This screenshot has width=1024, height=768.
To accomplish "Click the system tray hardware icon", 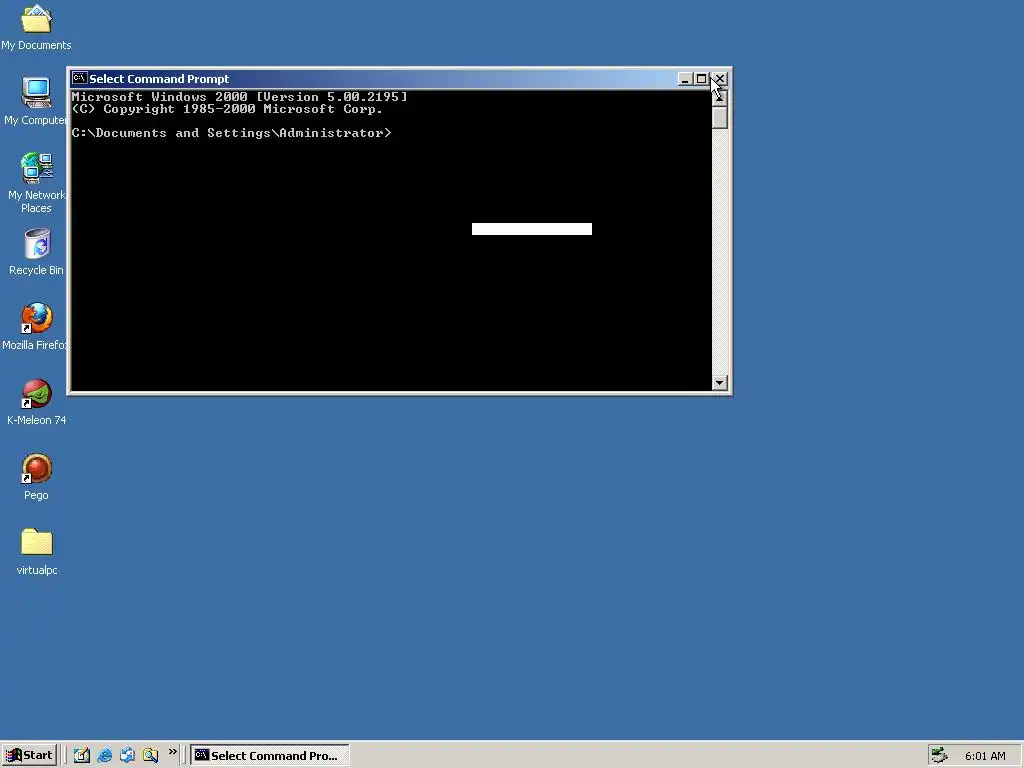I will point(939,755).
